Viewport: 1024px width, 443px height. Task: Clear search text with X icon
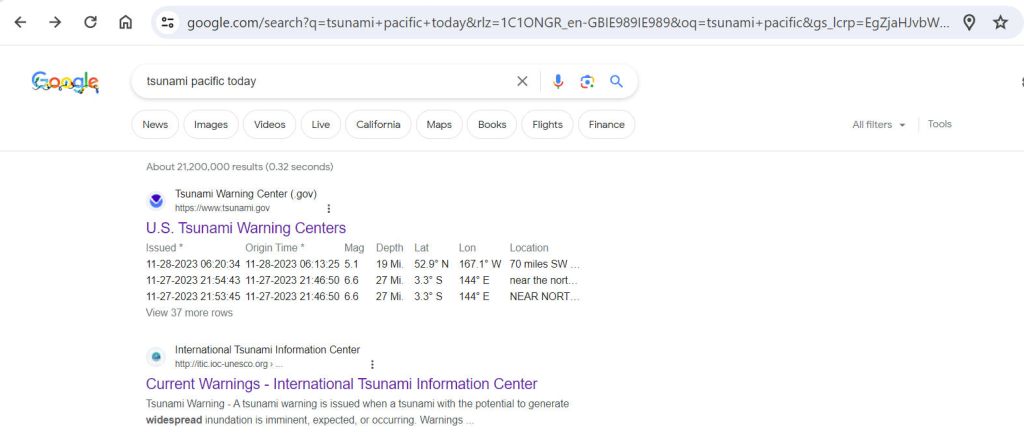(x=522, y=81)
